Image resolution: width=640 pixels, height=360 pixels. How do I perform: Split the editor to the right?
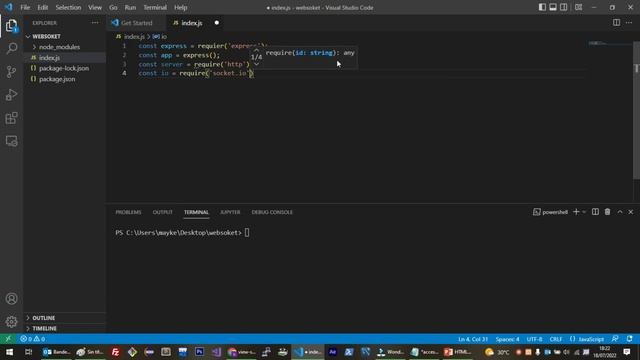coord(616,22)
